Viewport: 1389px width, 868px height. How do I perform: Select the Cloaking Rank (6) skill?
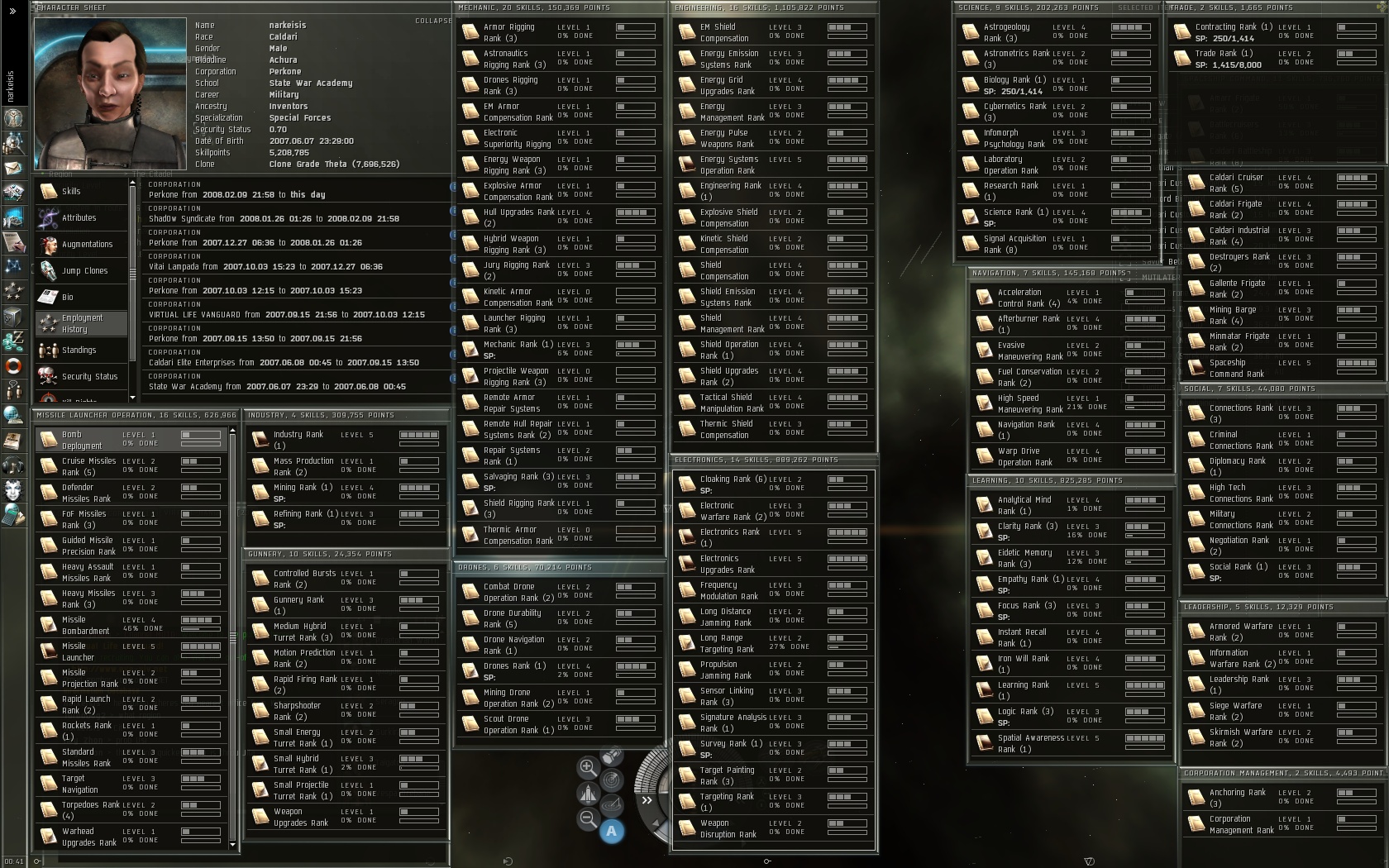pos(773,484)
